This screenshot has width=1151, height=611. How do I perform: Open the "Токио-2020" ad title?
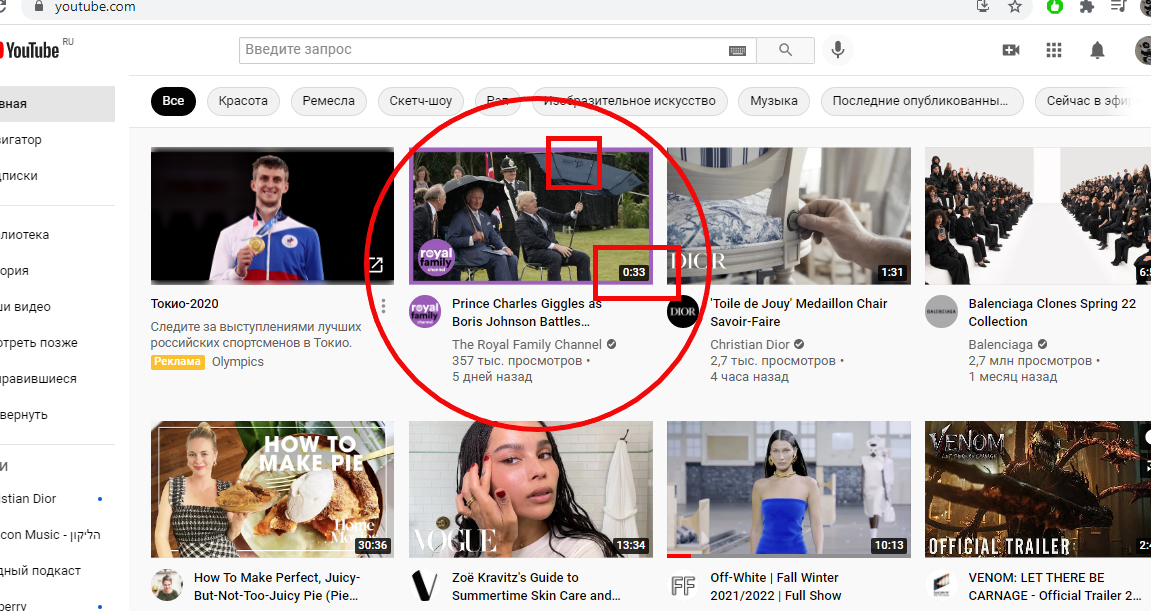click(185, 304)
